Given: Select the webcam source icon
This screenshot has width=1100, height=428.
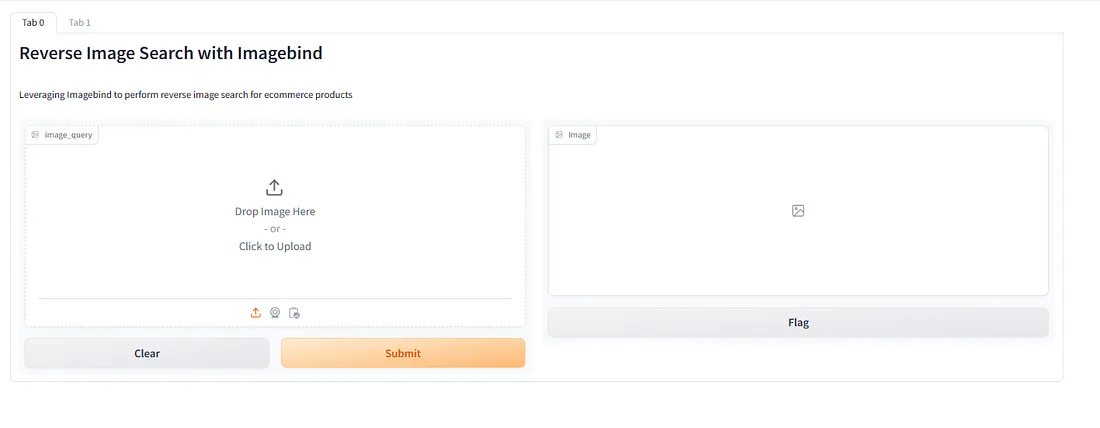Looking at the screenshot, I should click(275, 313).
